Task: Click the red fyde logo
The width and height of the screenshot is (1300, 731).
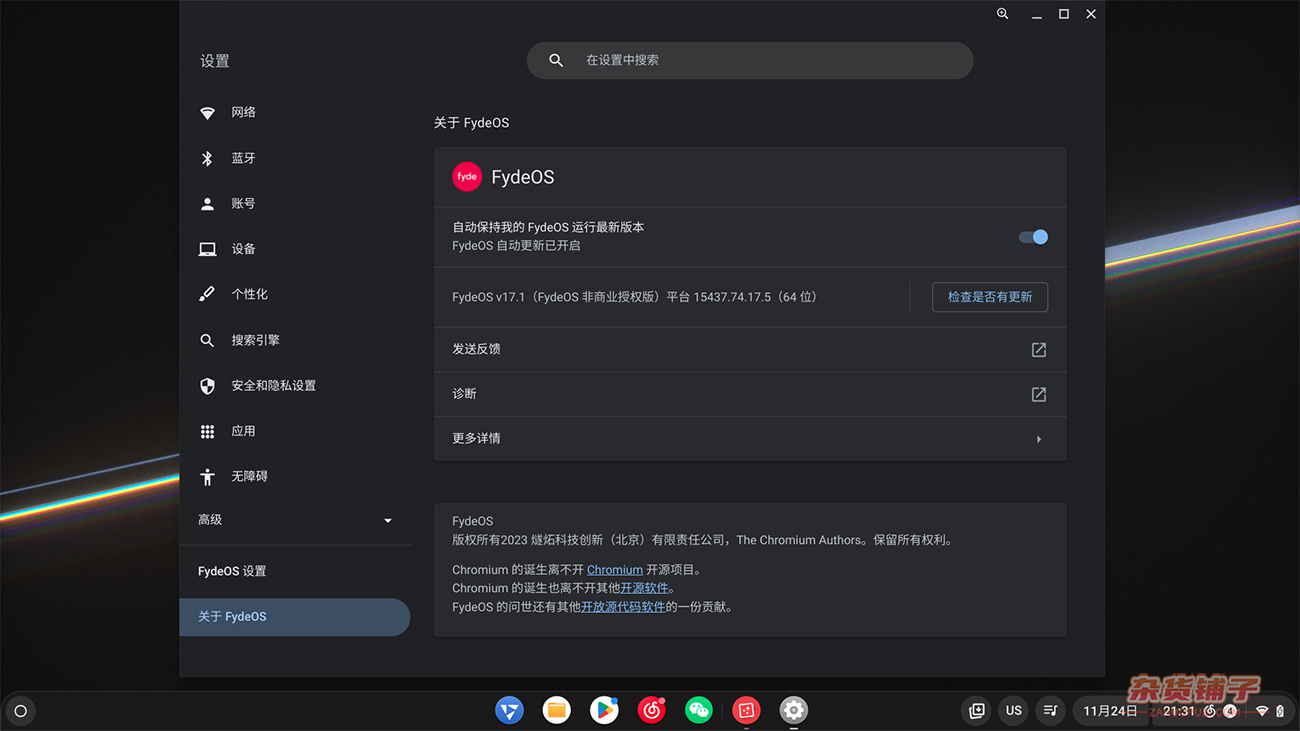Action: [467, 177]
